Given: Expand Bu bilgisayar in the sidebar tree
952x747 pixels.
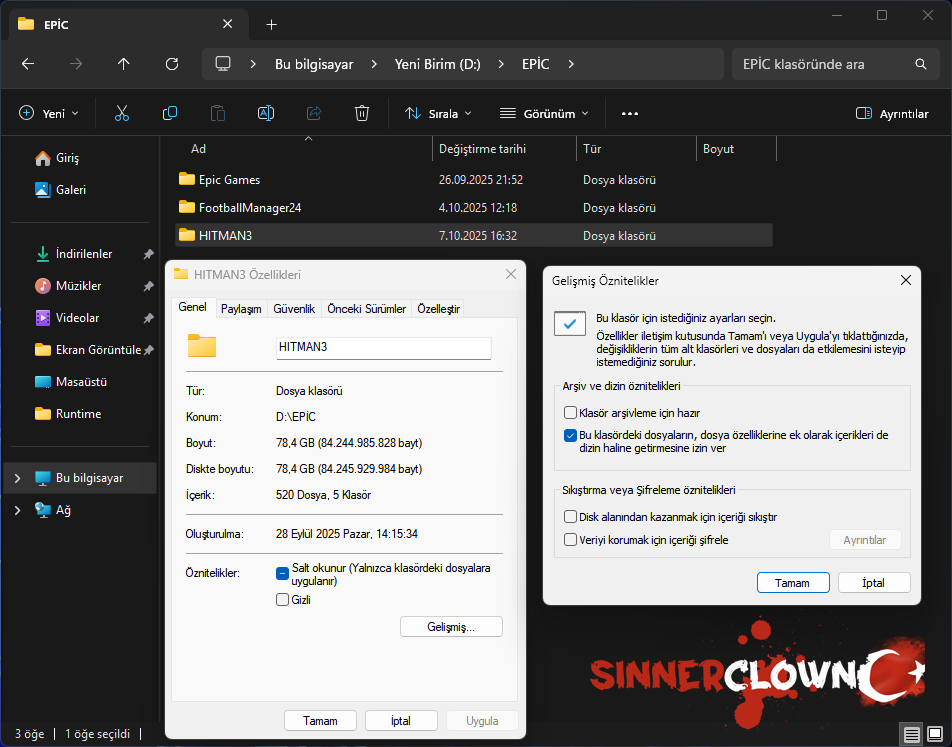Looking at the screenshot, I should coord(17,478).
